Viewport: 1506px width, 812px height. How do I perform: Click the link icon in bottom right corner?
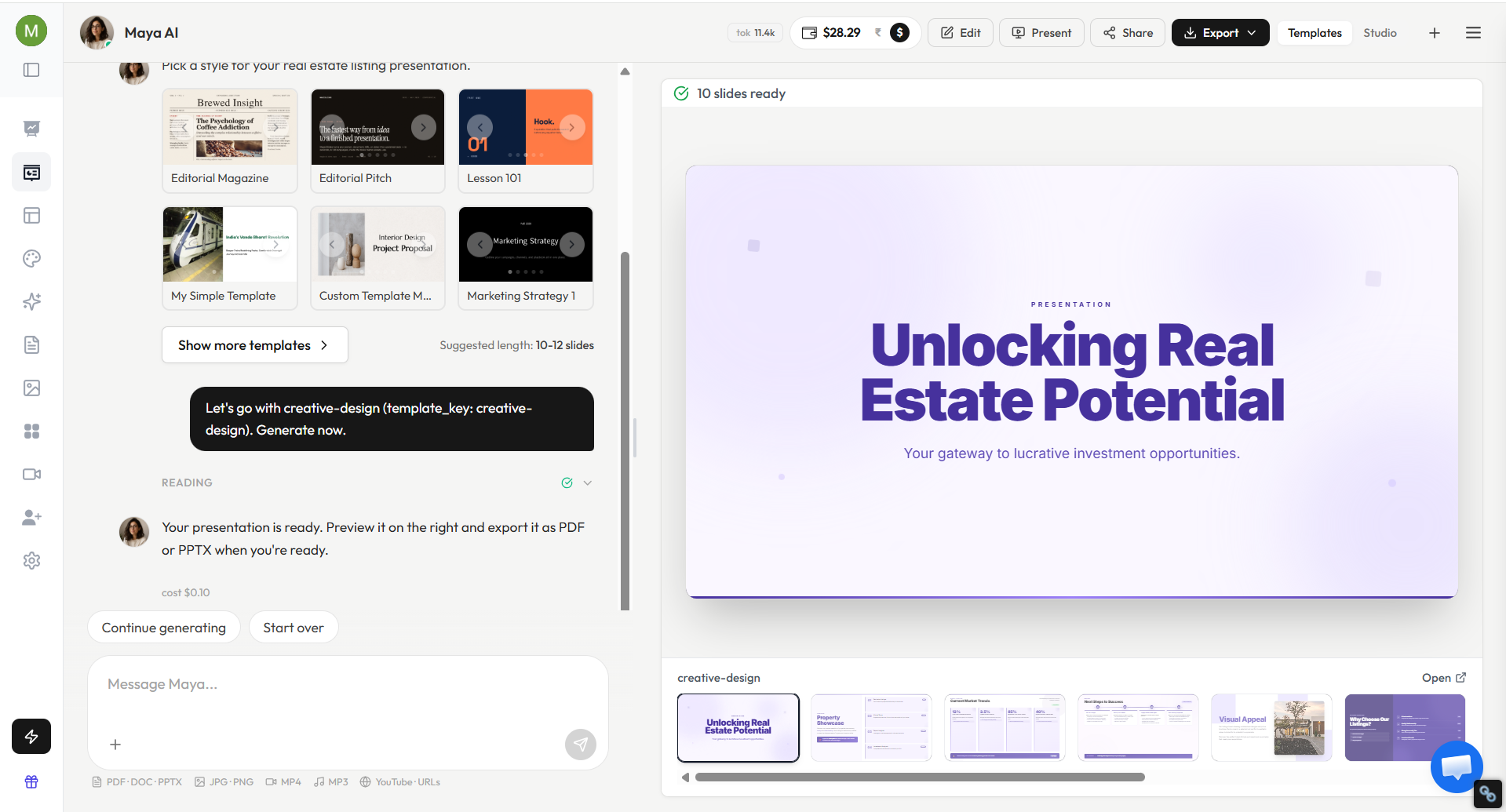tap(1488, 795)
